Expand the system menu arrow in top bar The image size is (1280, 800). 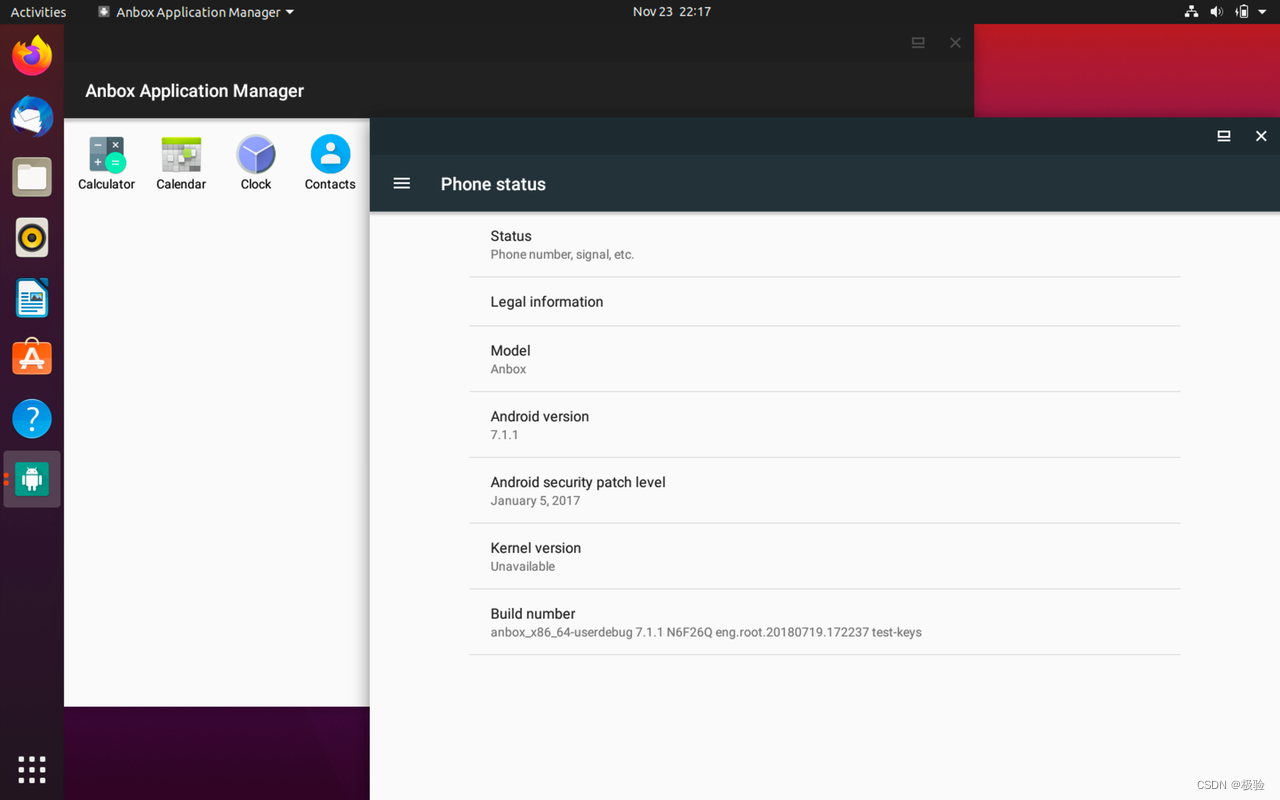pos(1264,12)
